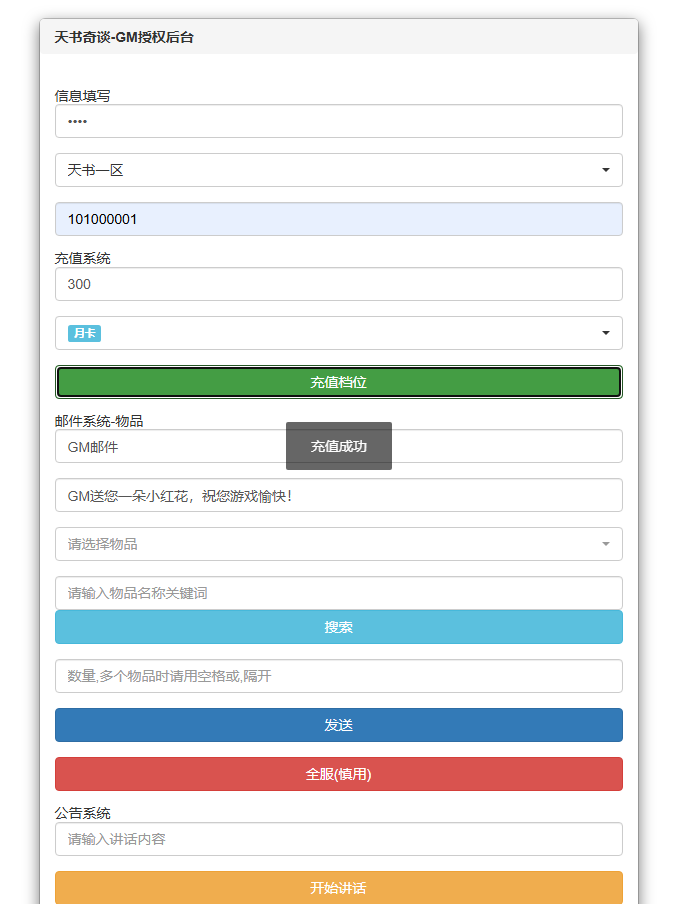The image size is (678, 904).
Task: Open the 月卡 recharge type dropdown
Action: click(338, 333)
